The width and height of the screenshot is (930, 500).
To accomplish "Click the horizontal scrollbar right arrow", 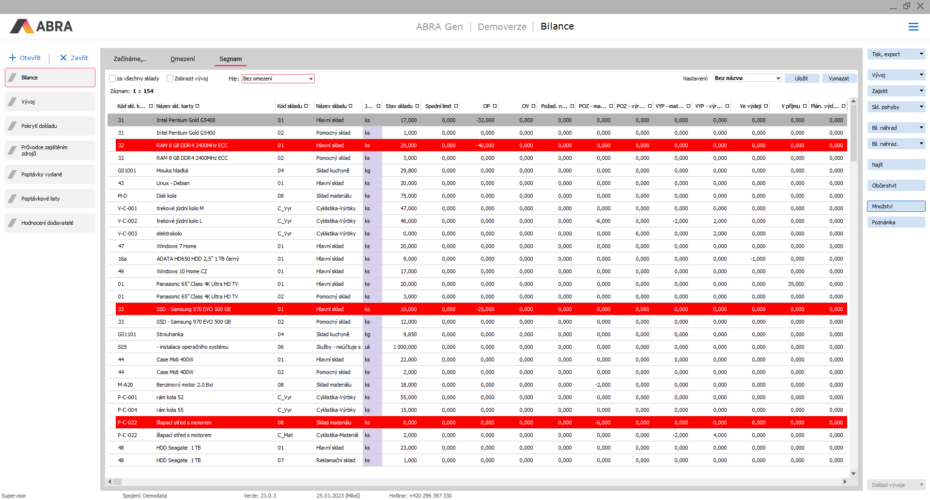I will [x=845, y=482].
